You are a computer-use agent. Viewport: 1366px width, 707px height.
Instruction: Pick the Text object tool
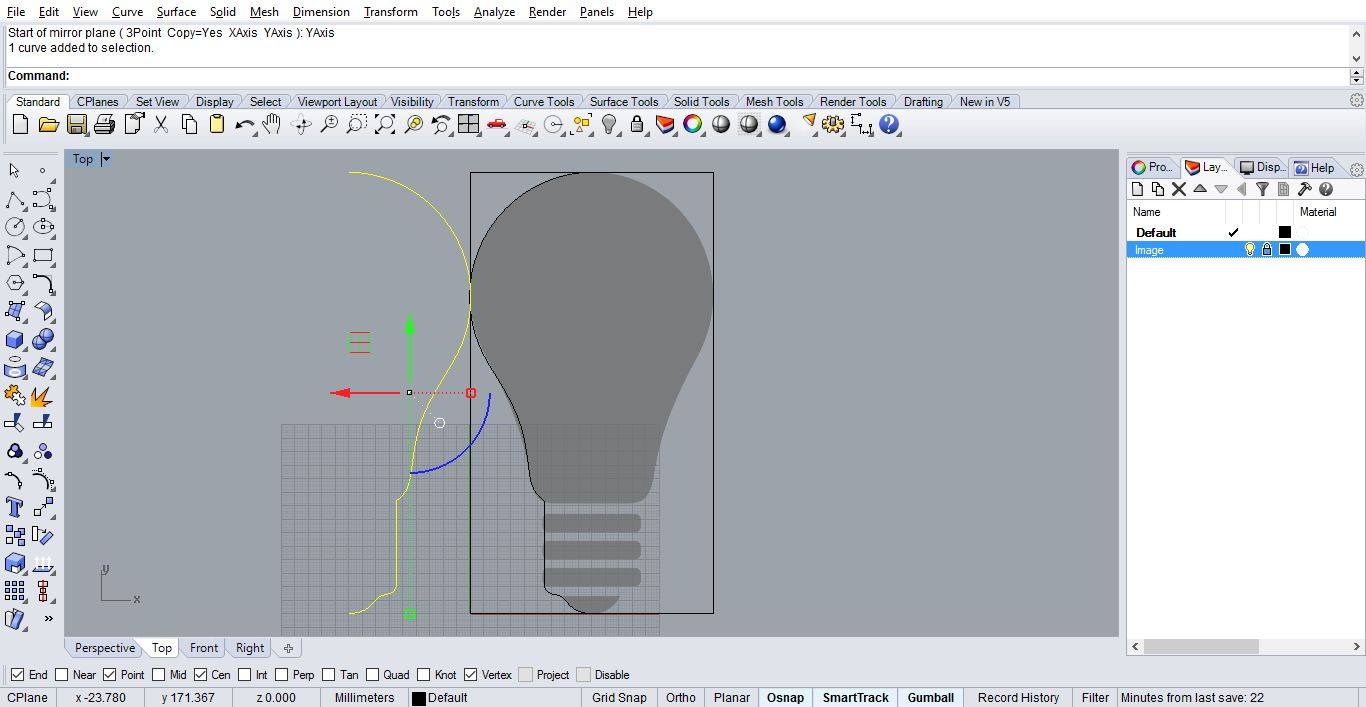point(15,507)
